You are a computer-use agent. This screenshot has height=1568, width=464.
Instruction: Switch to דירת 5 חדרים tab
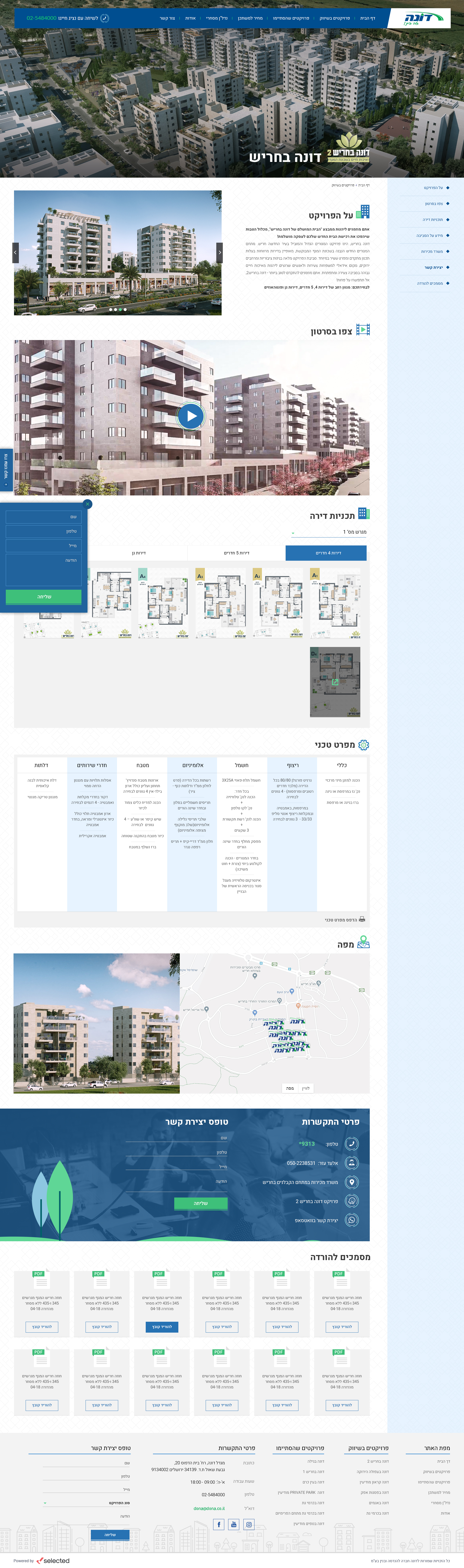236,553
